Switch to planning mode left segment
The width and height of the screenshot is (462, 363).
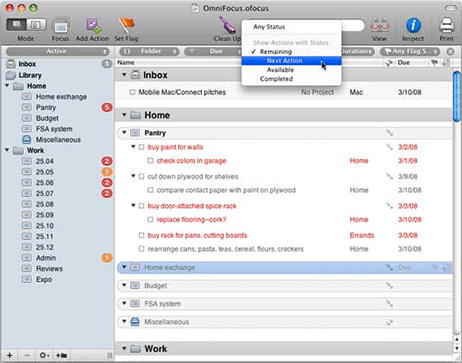click(x=16, y=25)
